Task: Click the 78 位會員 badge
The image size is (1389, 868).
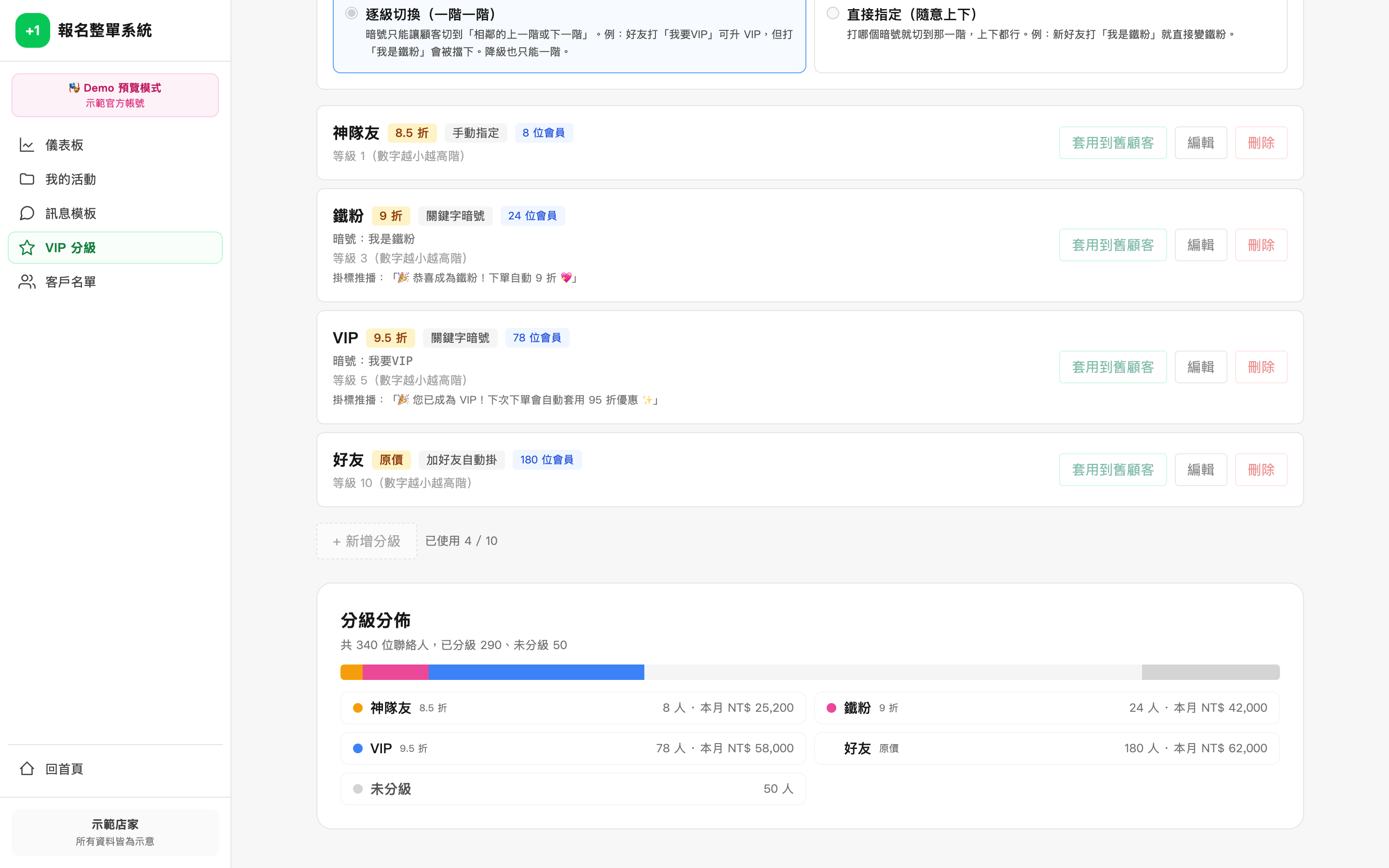Action: (x=537, y=338)
